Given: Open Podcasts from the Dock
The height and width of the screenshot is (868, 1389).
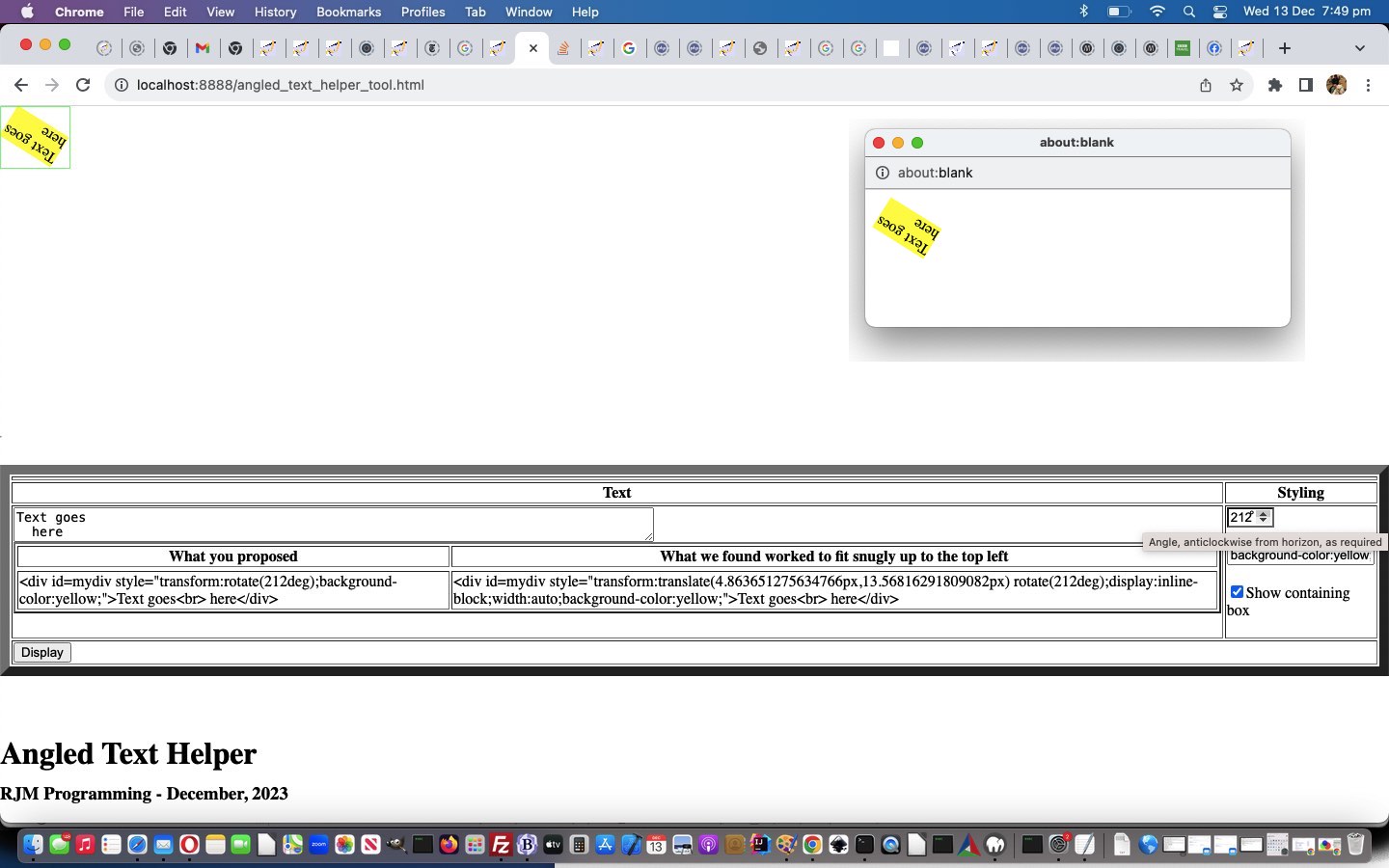Looking at the screenshot, I should (x=708, y=845).
